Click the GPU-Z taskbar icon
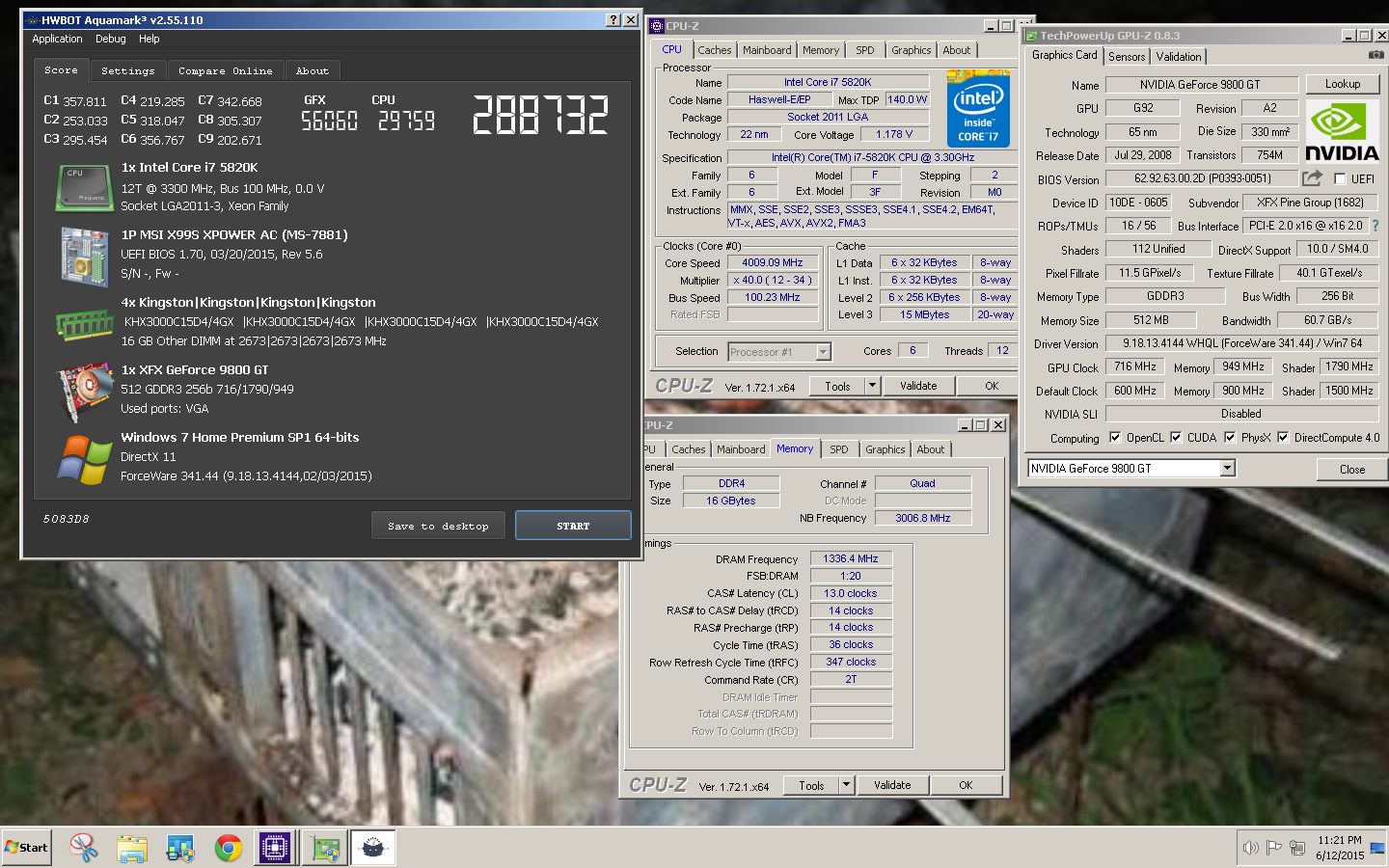This screenshot has width=1389, height=868. (325, 848)
